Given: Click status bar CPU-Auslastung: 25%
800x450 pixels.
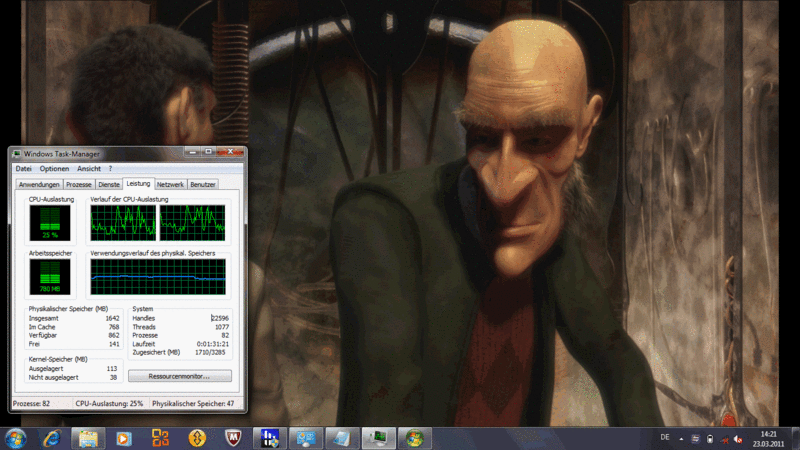Looking at the screenshot, I should tap(109, 403).
